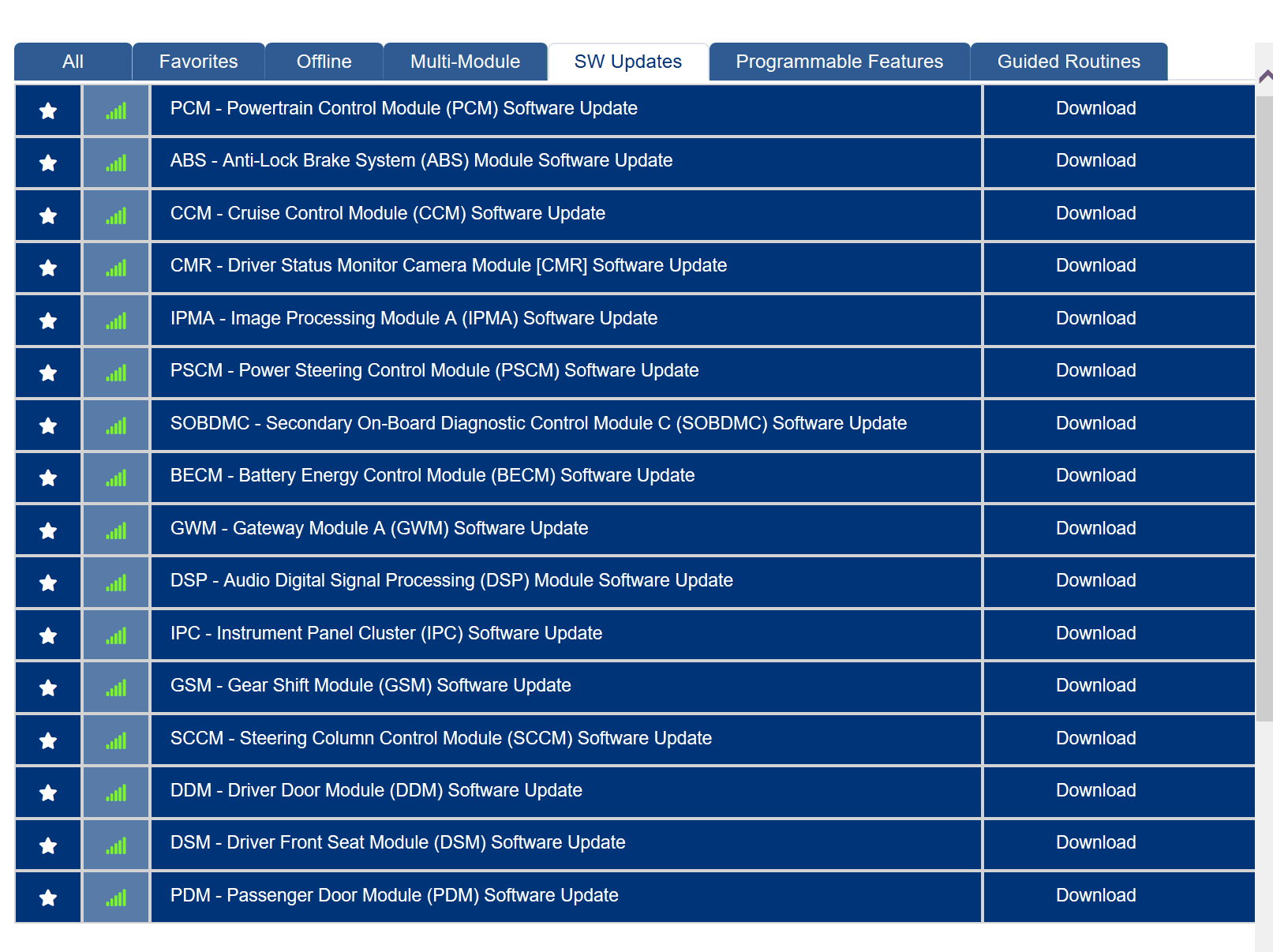Click the star icon on PDM row
1273x952 pixels.
(47, 896)
